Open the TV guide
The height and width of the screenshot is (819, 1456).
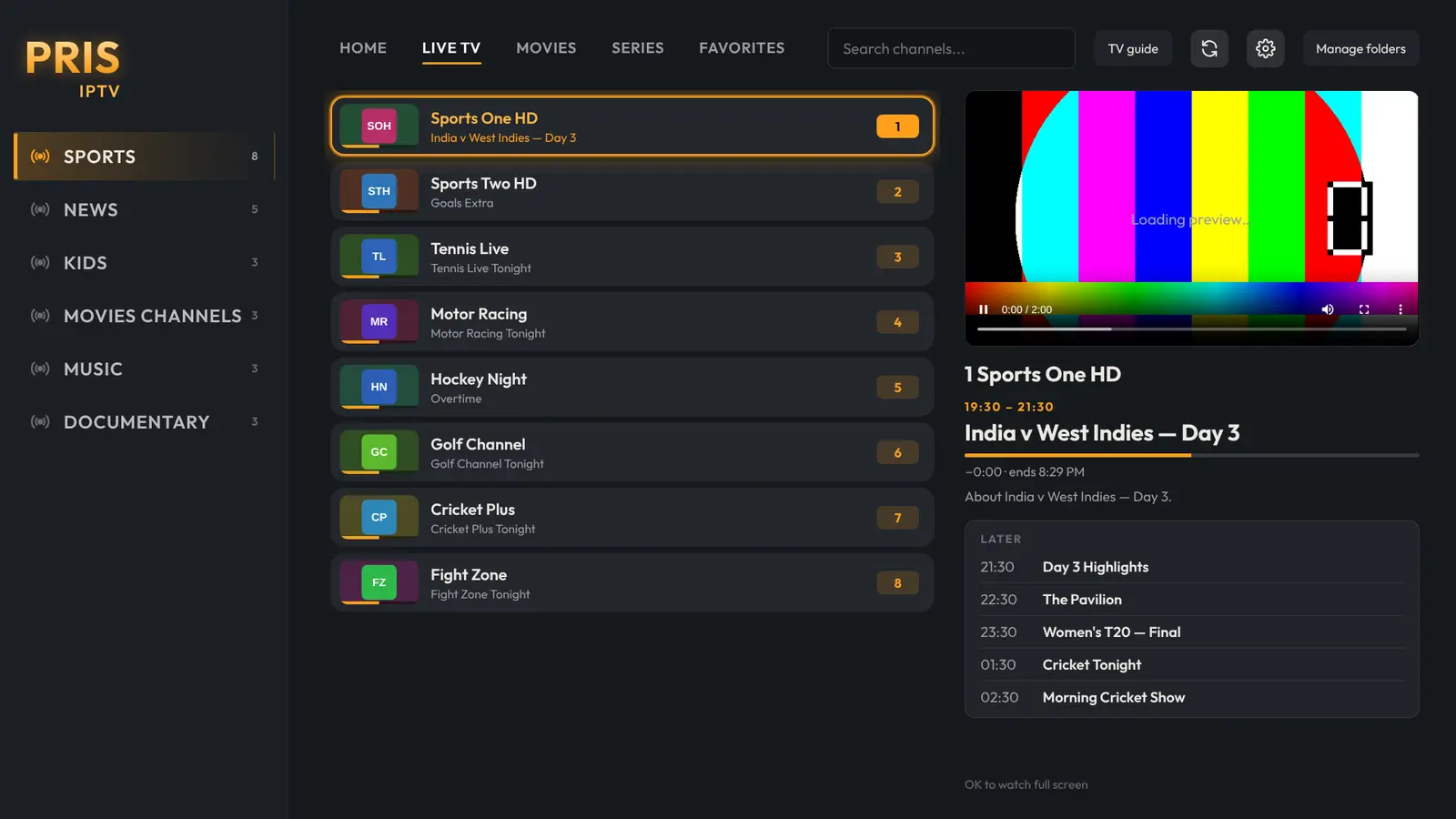[x=1133, y=48]
